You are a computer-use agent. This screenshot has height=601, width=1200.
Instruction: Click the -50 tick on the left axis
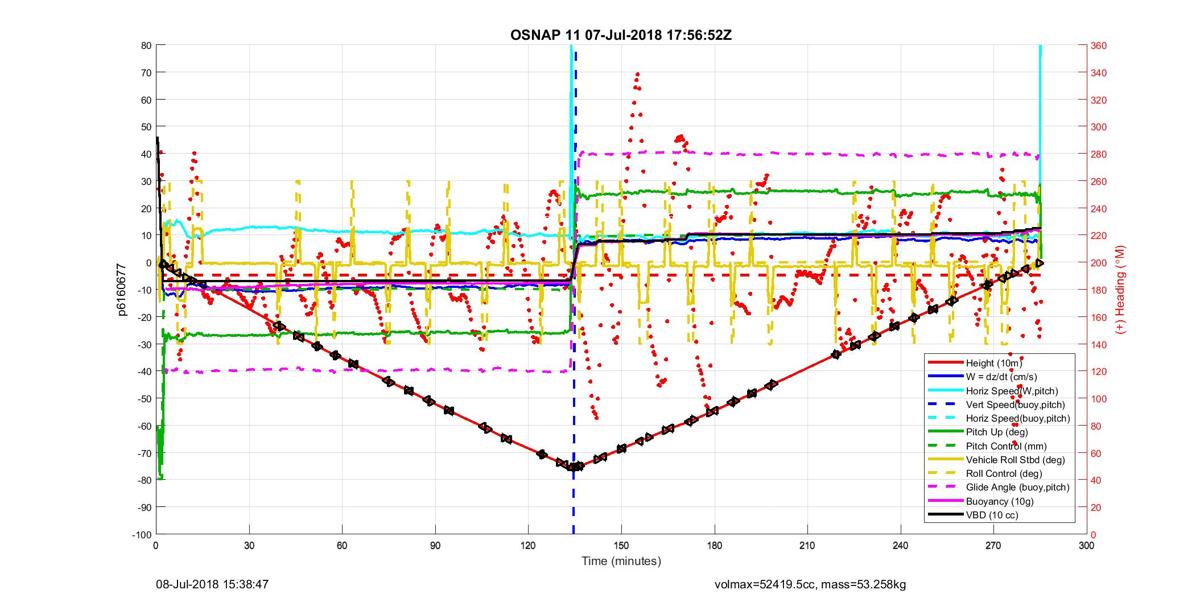click(143, 398)
